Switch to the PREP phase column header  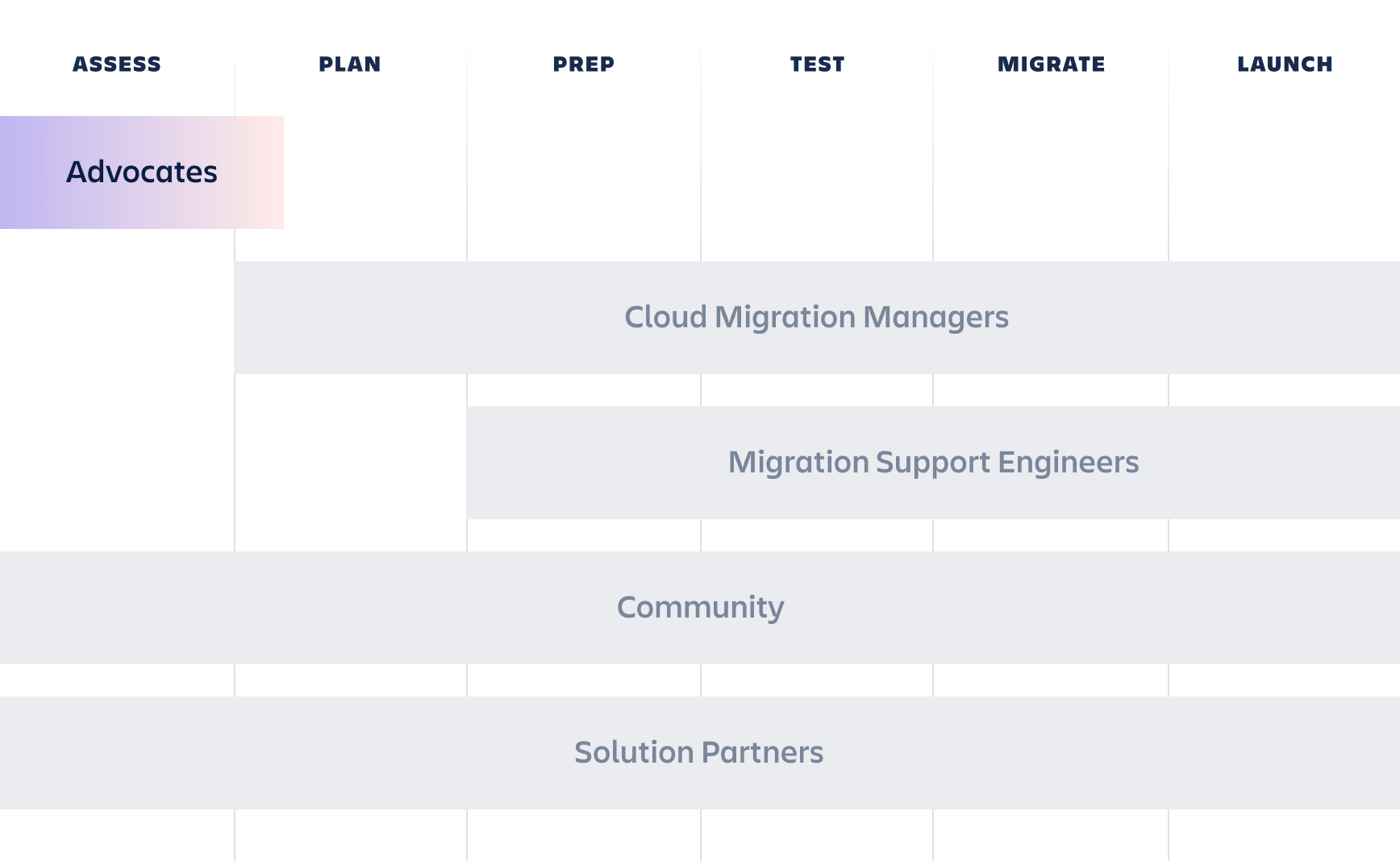[x=584, y=64]
